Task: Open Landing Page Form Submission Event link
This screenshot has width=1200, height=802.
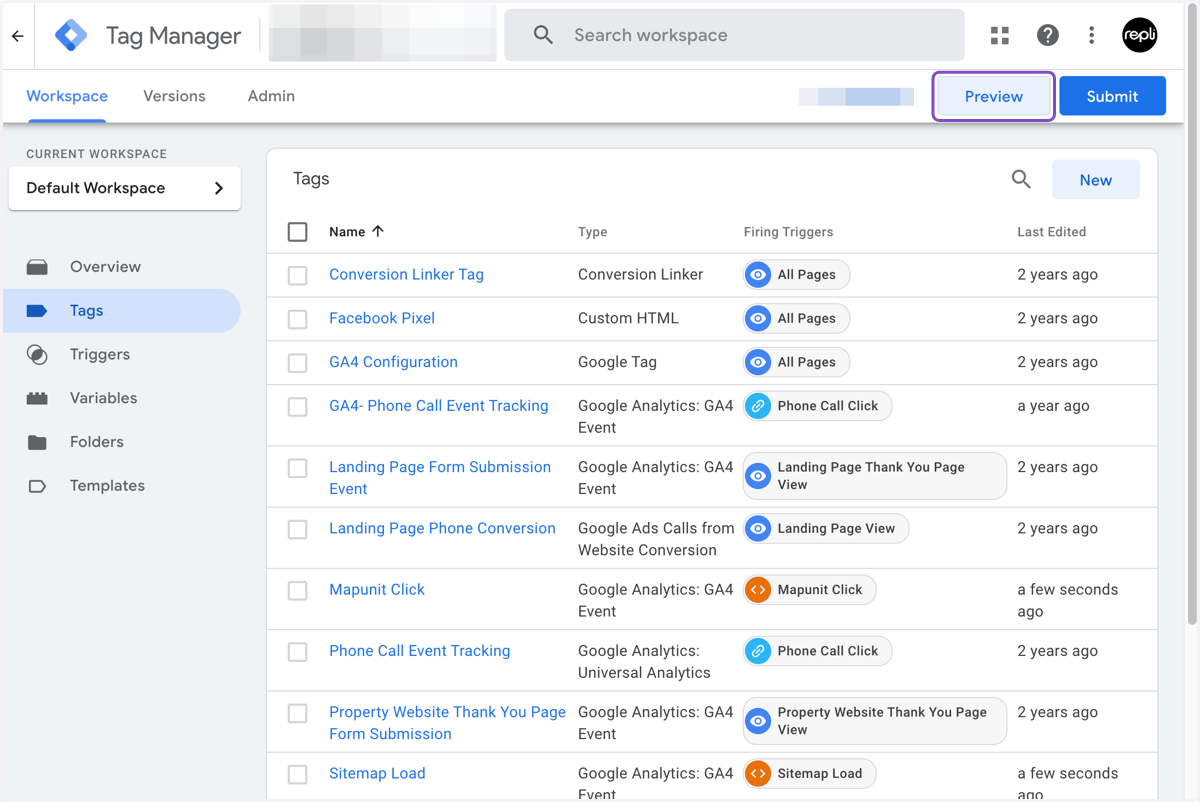Action: [x=440, y=478]
